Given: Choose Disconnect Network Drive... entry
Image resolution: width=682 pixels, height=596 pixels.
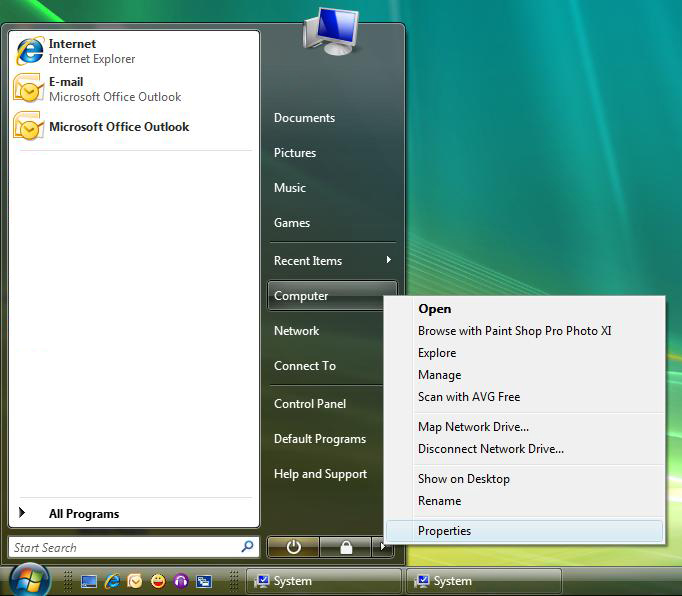Looking at the screenshot, I should tap(525, 449).
